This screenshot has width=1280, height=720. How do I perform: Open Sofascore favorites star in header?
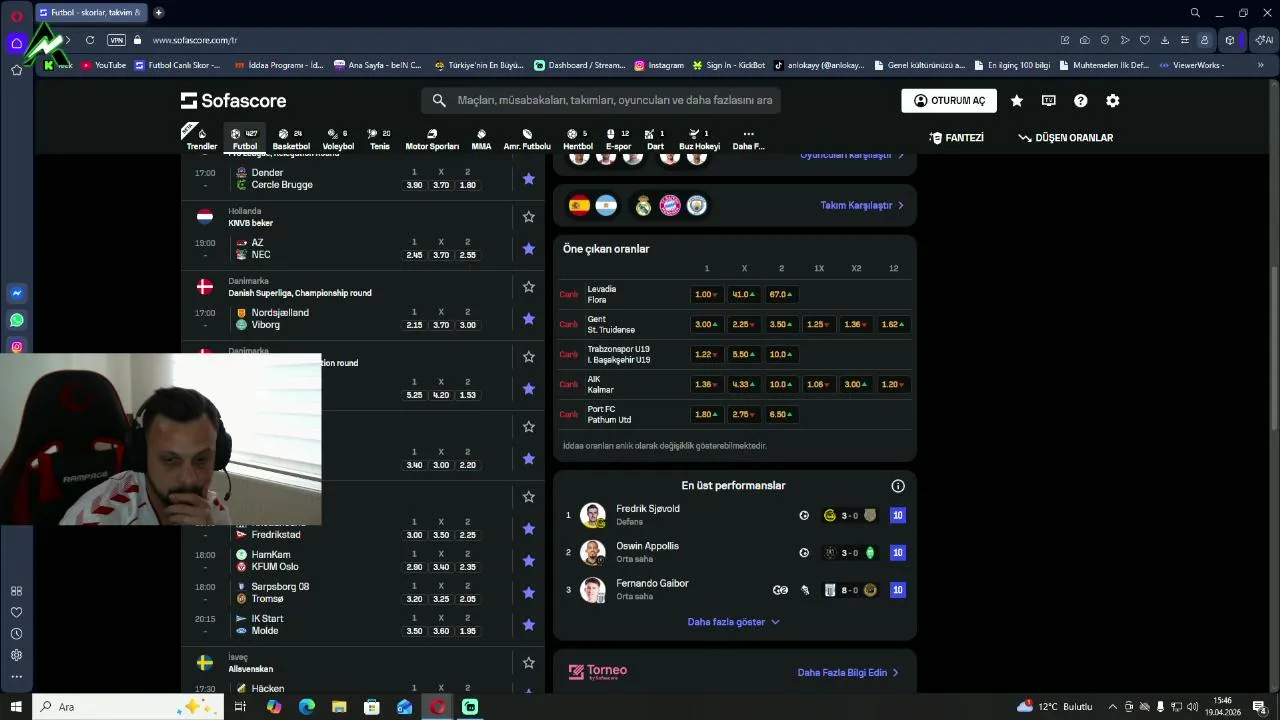[1017, 101]
